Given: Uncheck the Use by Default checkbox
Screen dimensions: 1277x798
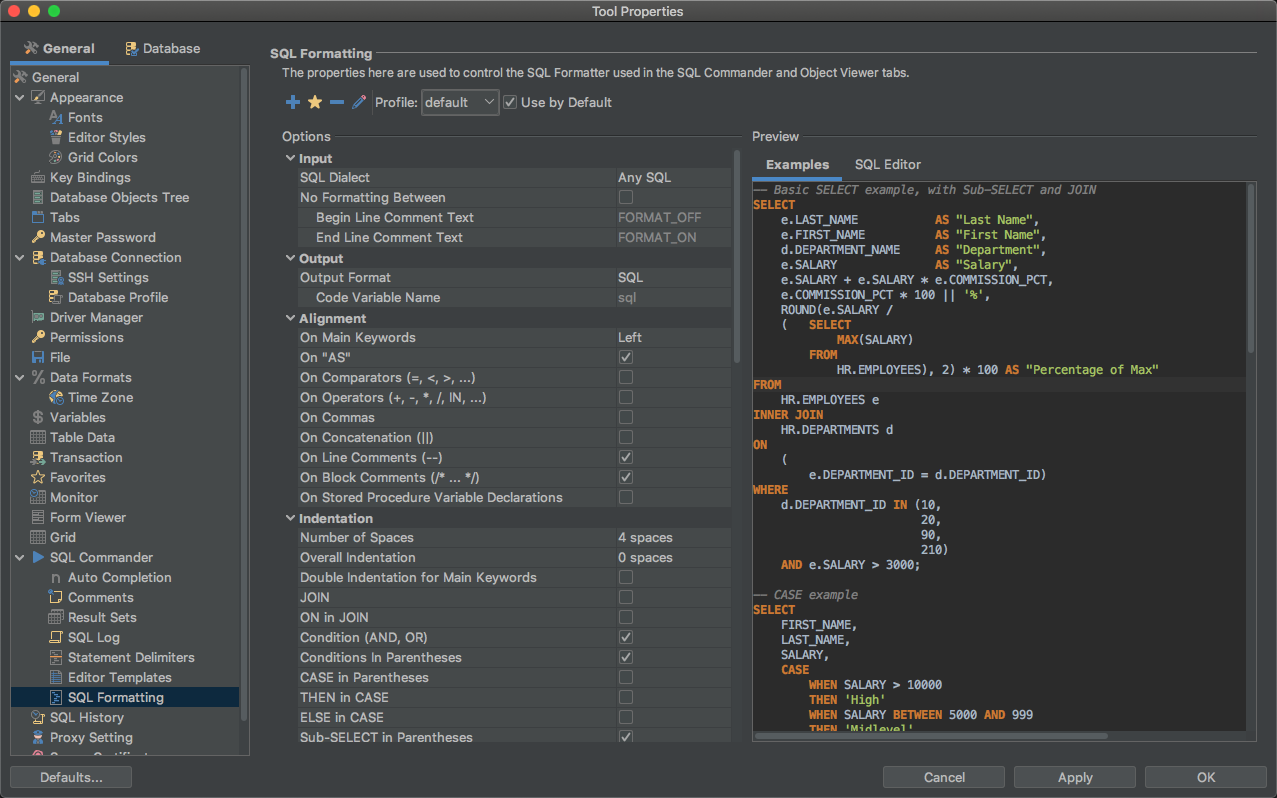Looking at the screenshot, I should pyautogui.click(x=510, y=102).
